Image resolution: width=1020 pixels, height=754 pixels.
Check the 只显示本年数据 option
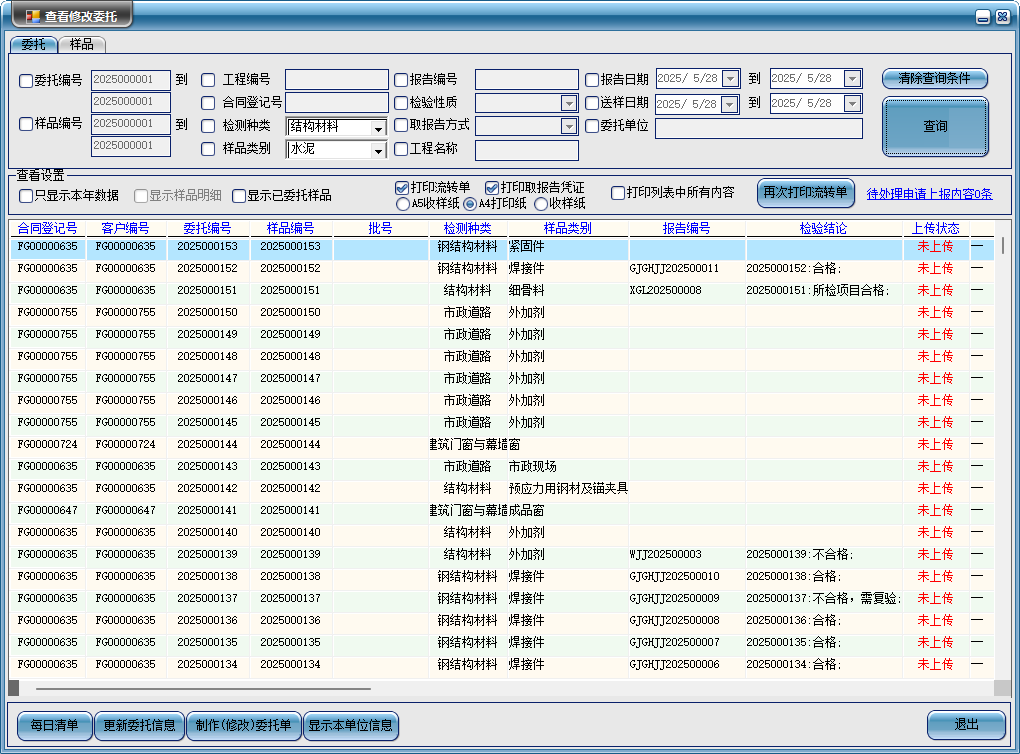[x=26, y=195]
